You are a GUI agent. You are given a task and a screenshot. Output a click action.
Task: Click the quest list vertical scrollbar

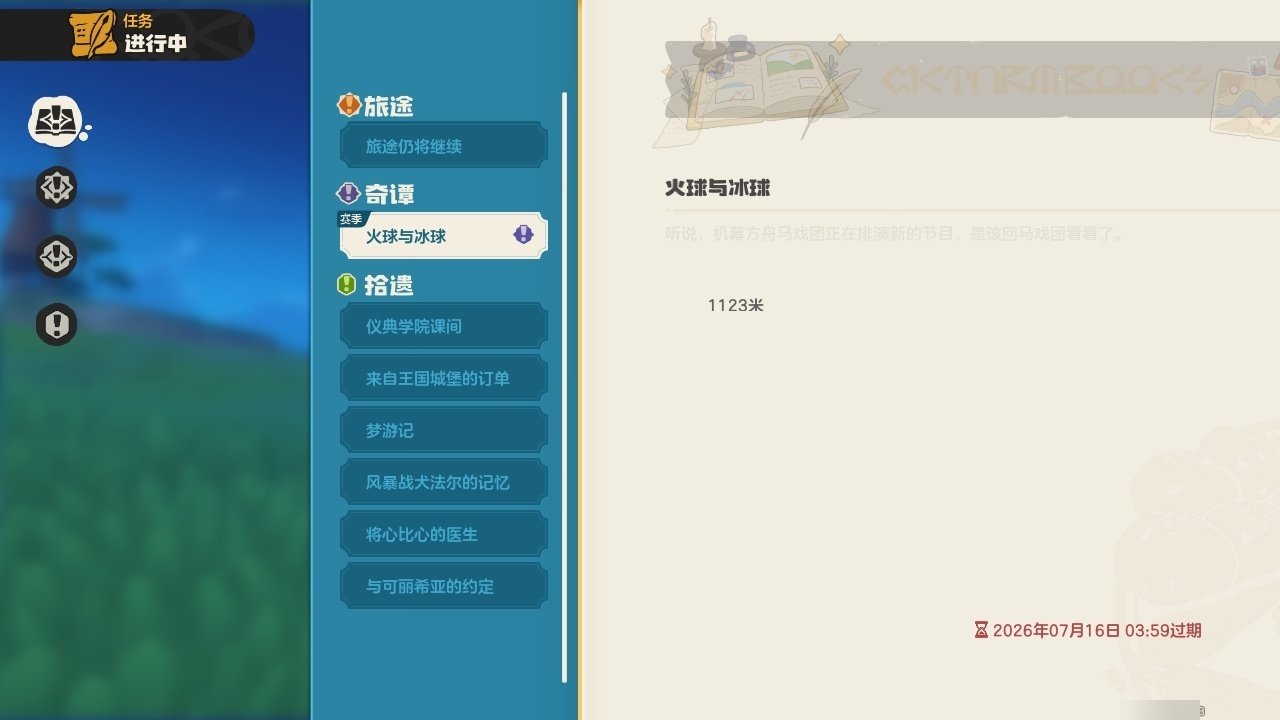point(565,387)
